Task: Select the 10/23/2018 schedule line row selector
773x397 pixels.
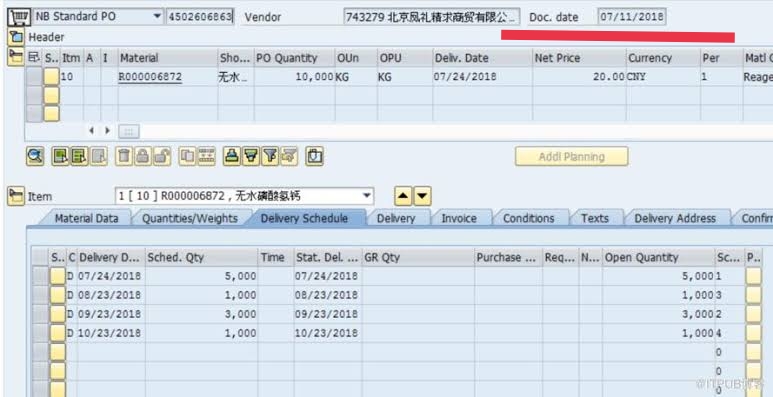Action: pyautogui.click(x=40, y=333)
